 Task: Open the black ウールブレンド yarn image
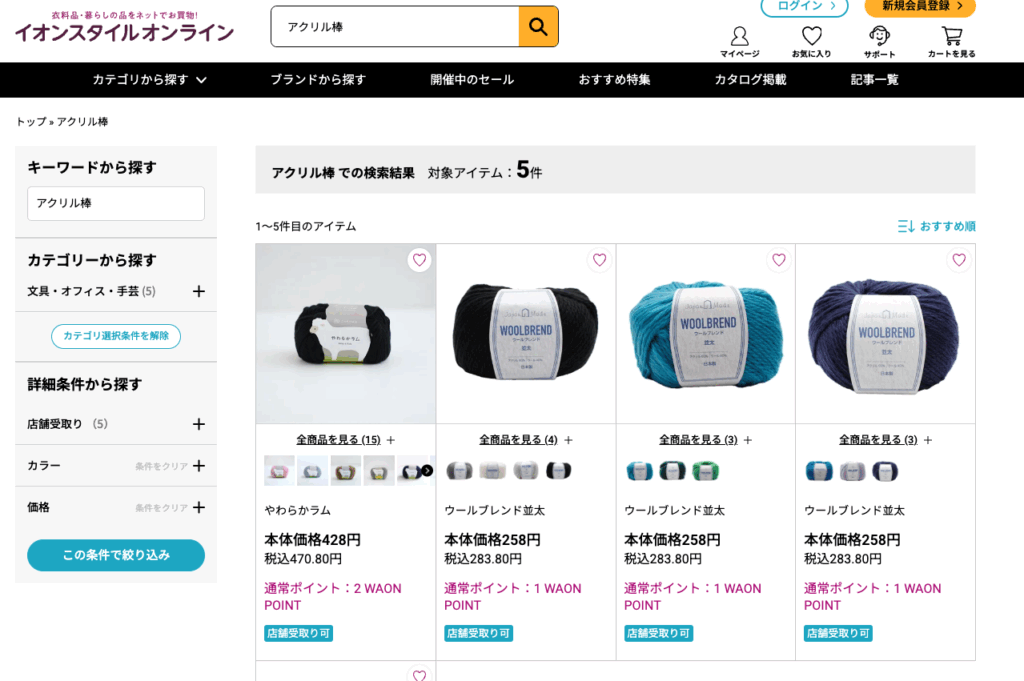coord(526,334)
